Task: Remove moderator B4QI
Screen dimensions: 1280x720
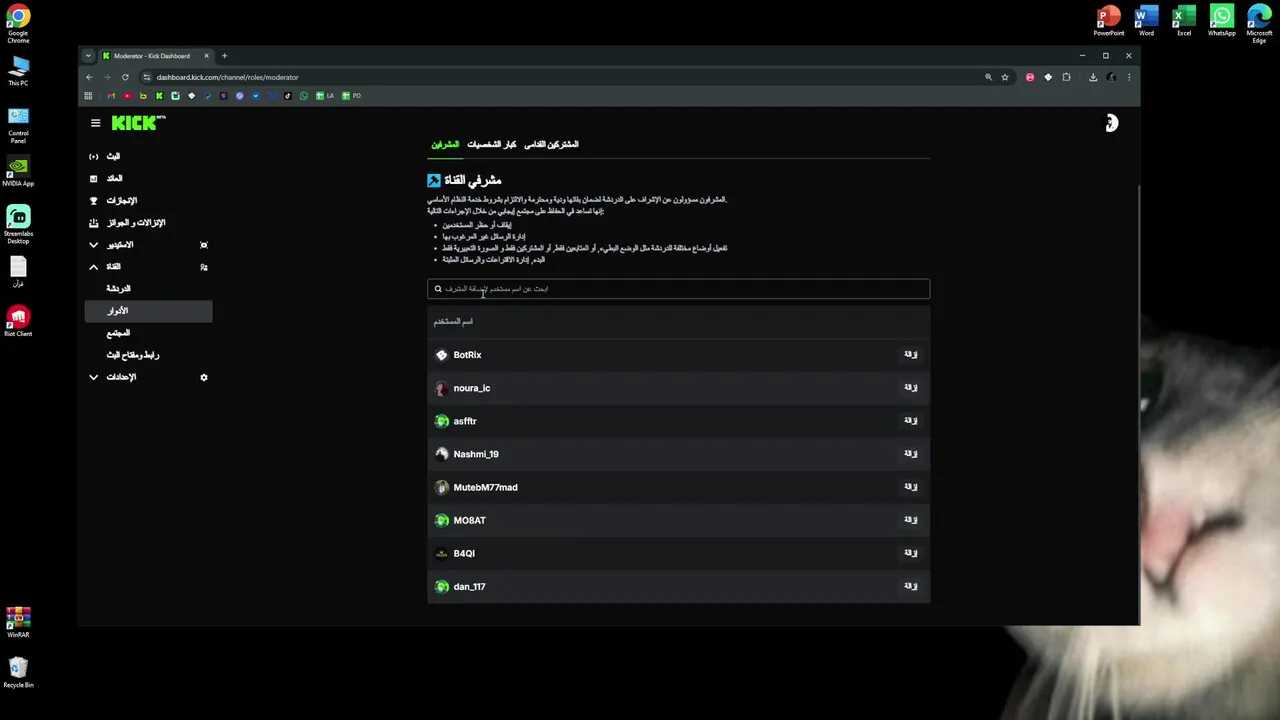Action: point(911,552)
